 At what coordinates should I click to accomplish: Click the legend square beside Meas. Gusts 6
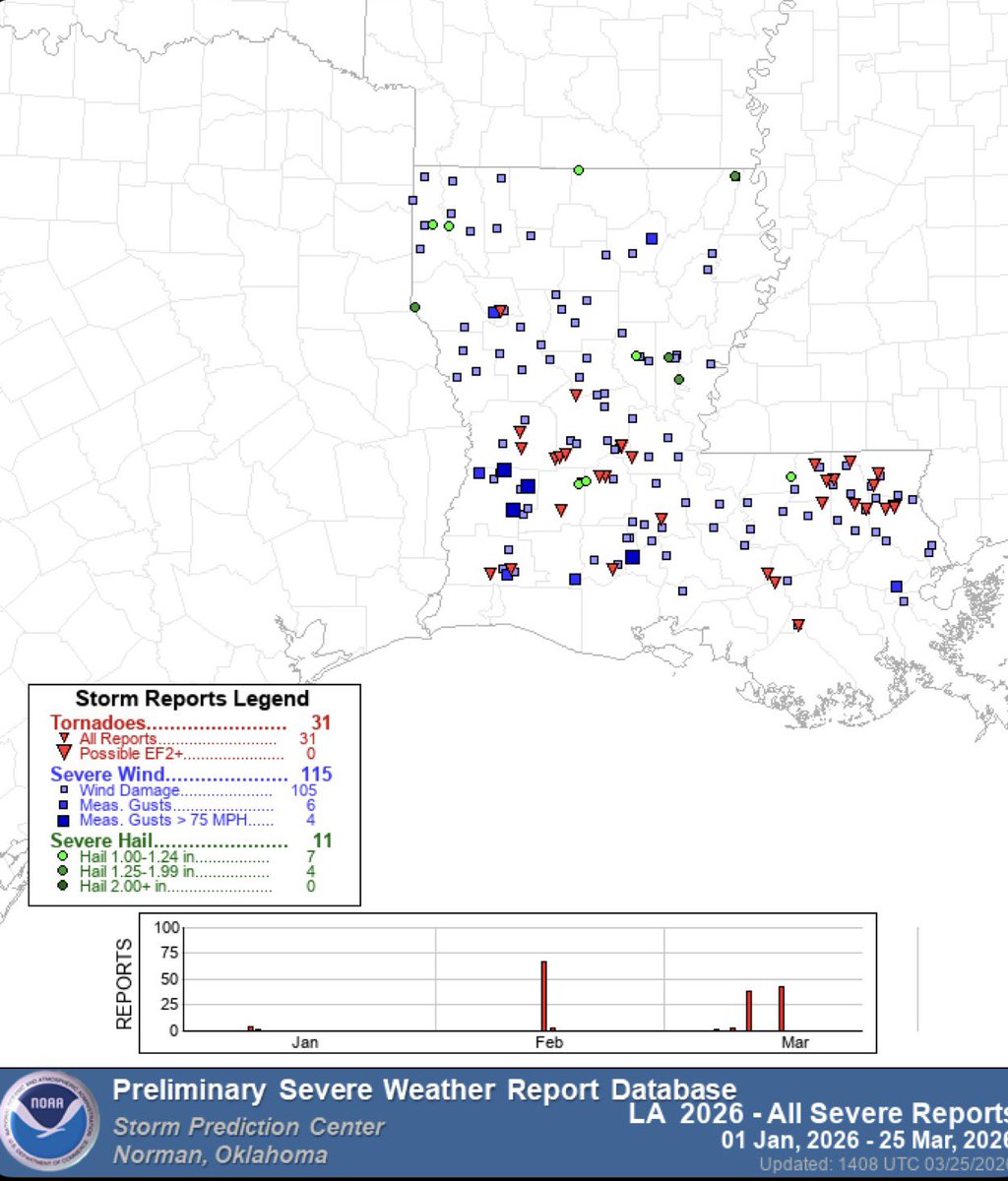[63, 804]
